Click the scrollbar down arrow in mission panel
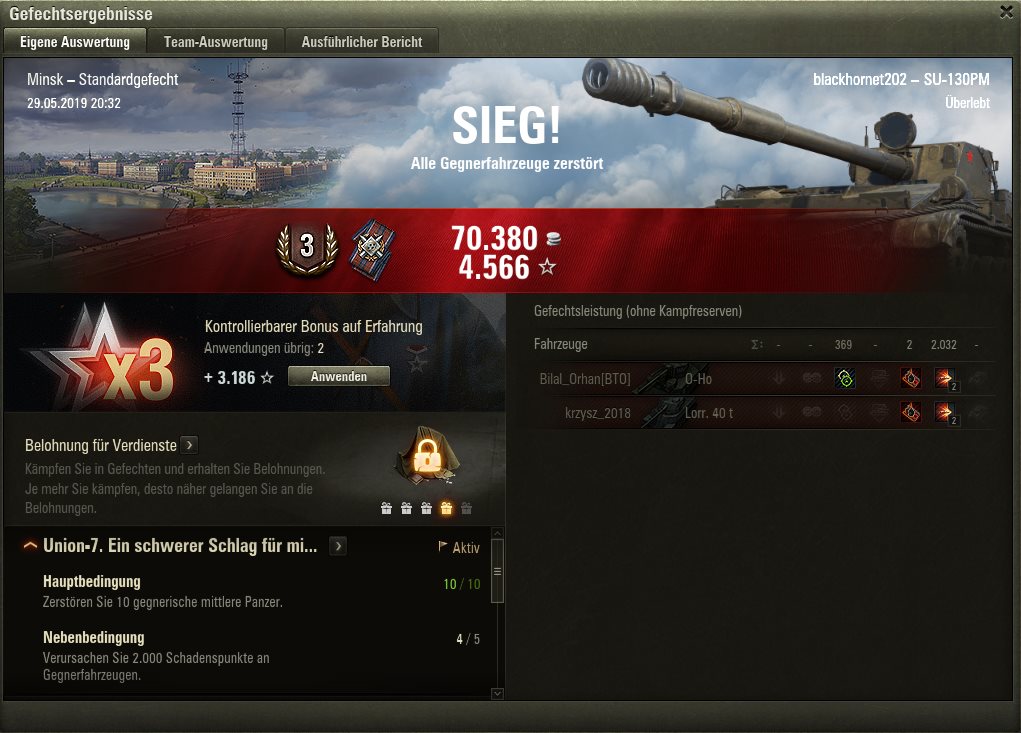1021x733 pixels. (497, 694)
